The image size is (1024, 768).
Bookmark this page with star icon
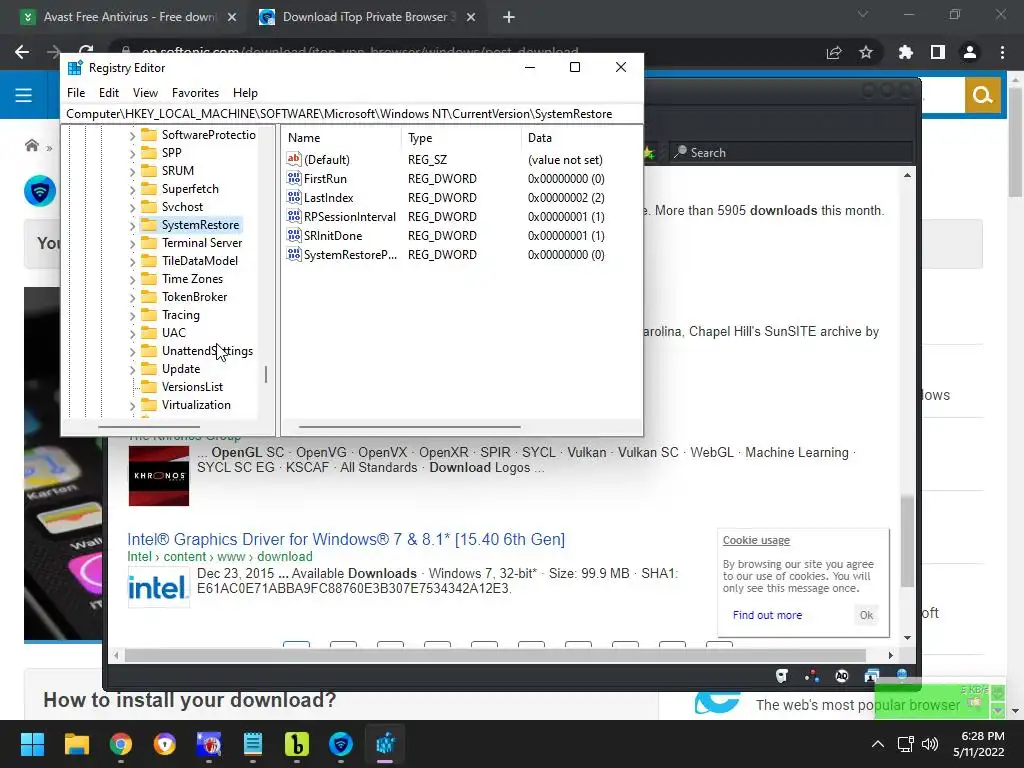pyautogui.click(x=866, y=52)
